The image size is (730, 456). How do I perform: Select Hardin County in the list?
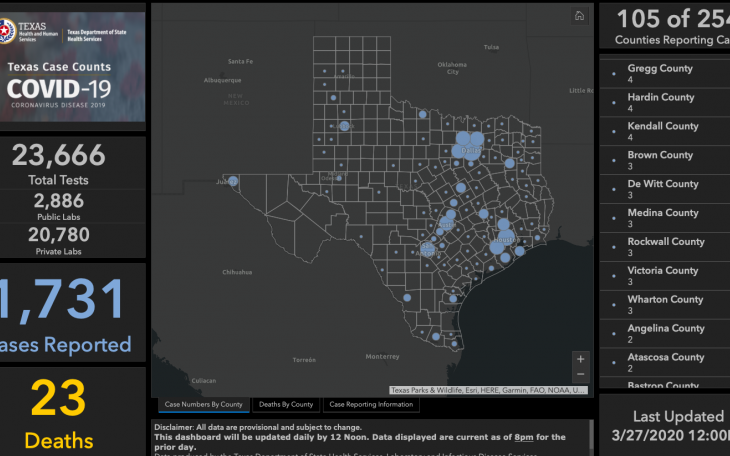tap(660, 102)
